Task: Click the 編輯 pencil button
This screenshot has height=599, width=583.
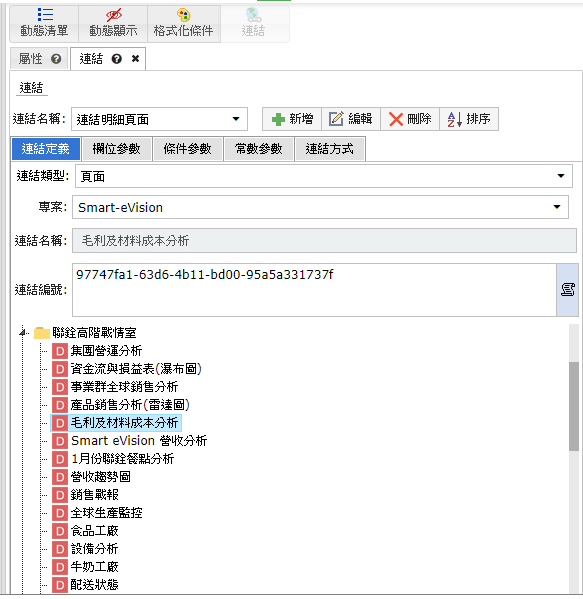Action: pyautogui.click(x=351, y=119)
